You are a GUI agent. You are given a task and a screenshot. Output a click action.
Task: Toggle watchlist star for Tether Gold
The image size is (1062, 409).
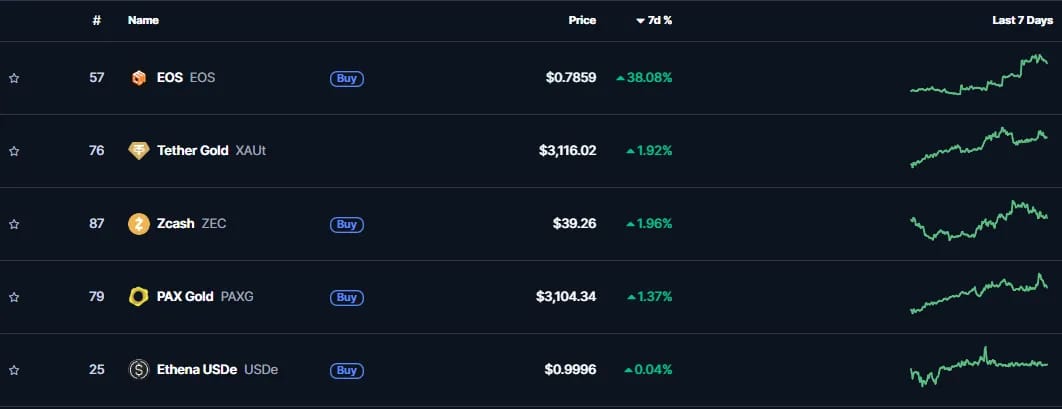14,152
